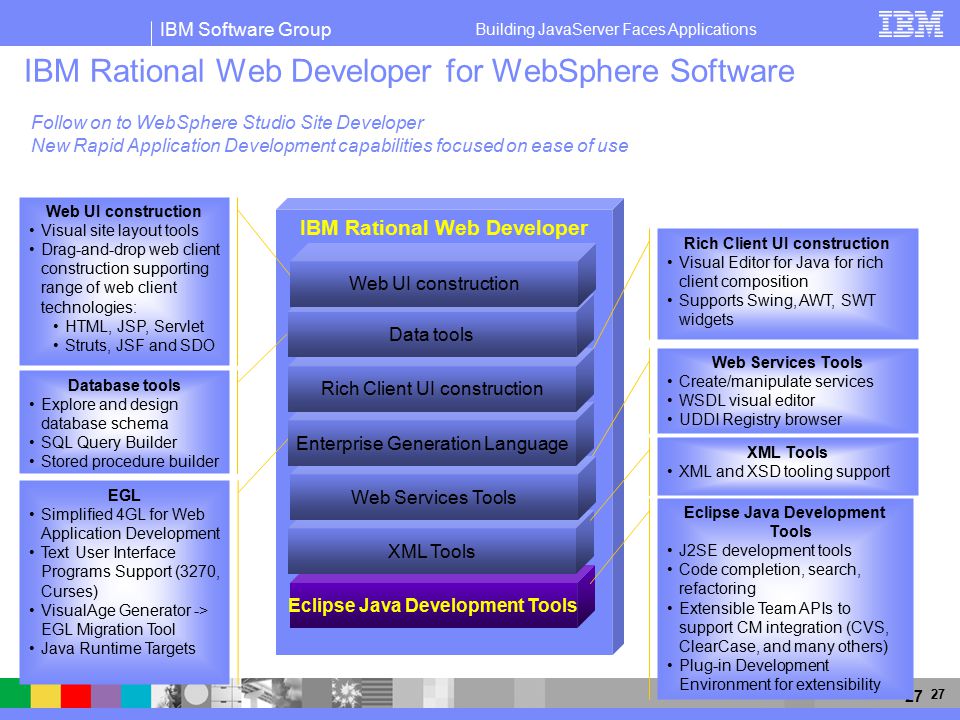Click the 'EGL' box heading

pos(124,495)
